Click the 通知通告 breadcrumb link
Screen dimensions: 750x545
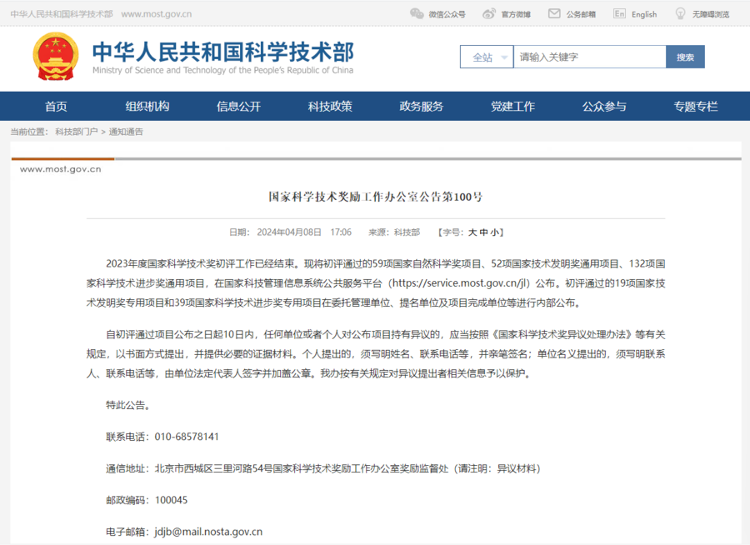tap(126, 132)
